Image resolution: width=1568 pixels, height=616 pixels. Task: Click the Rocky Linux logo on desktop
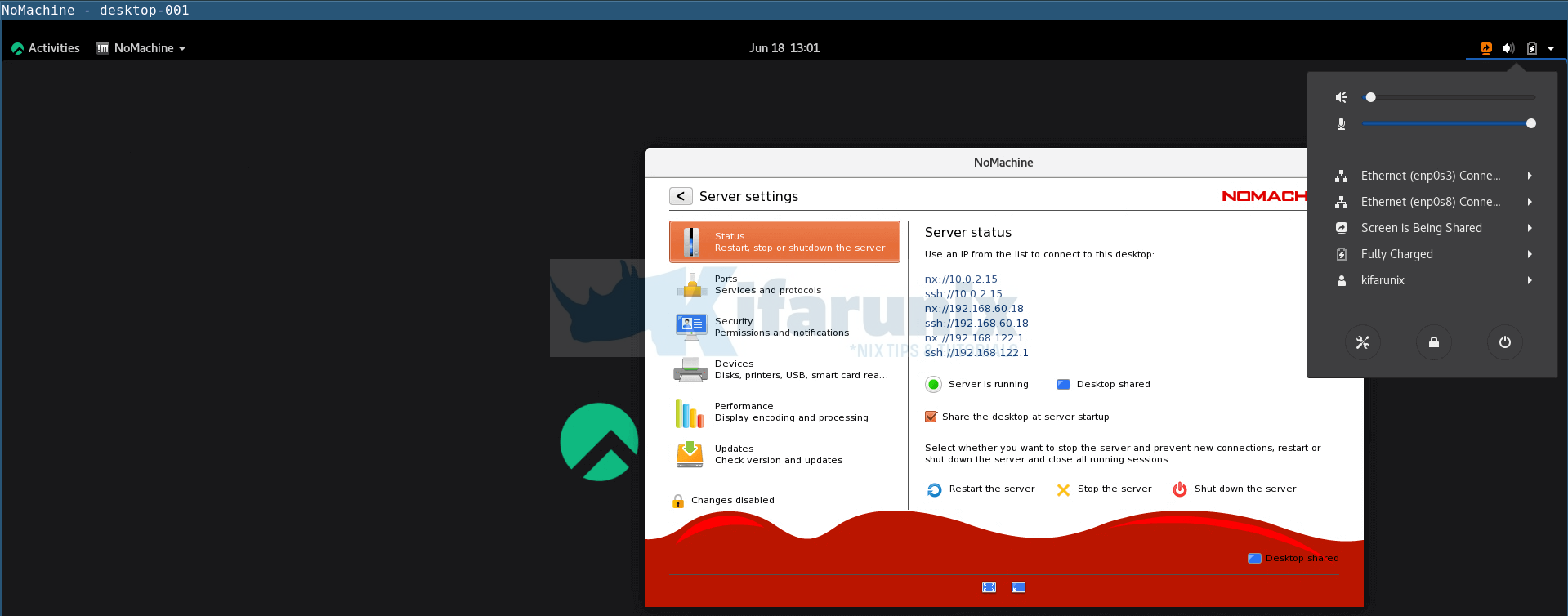pos(599,442)
